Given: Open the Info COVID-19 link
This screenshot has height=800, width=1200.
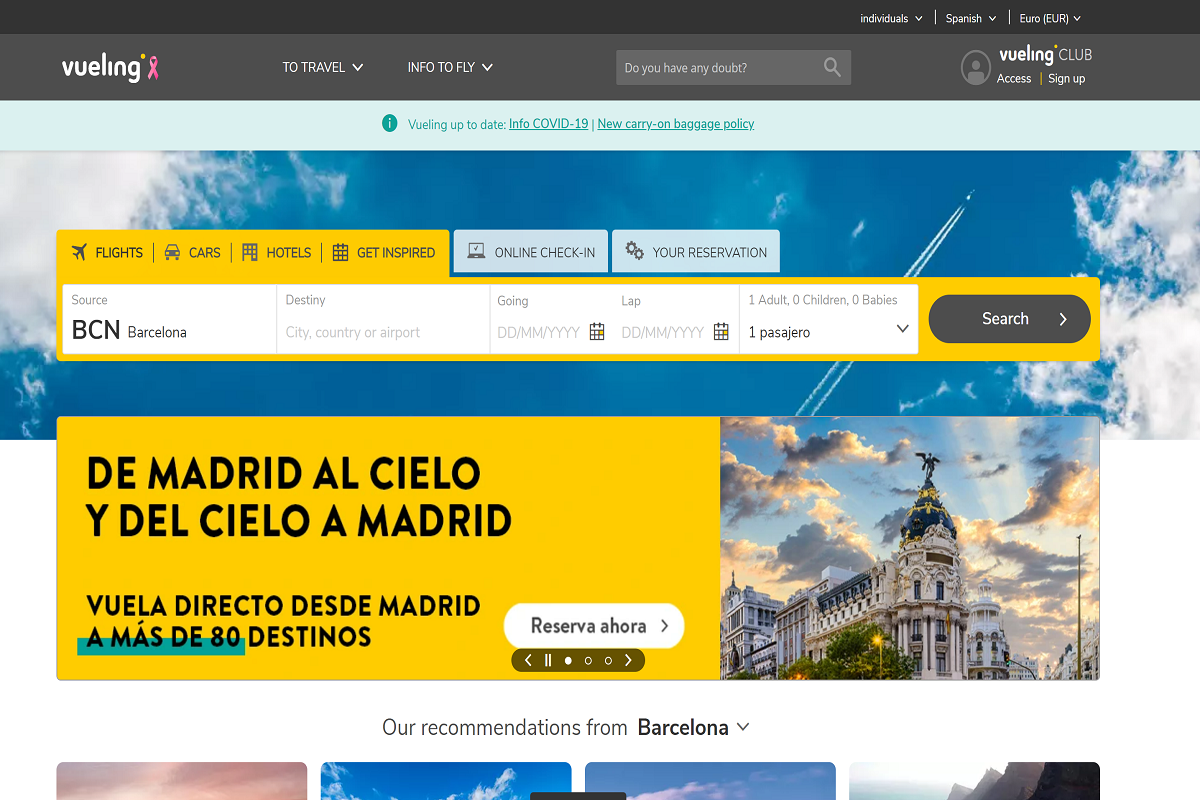Looking at the screenshot, I should [548, 124].
